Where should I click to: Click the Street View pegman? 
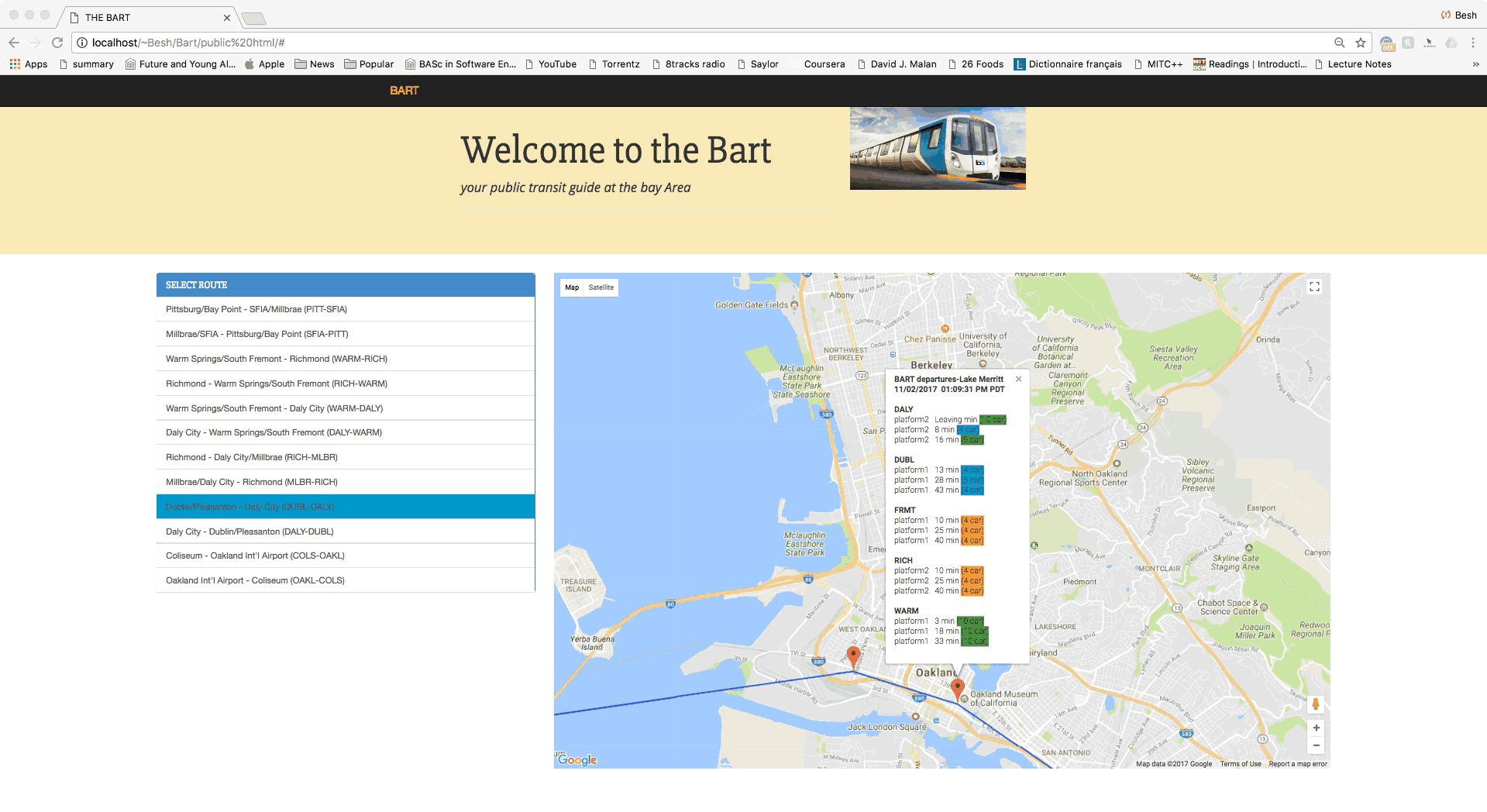[1316, 704]
